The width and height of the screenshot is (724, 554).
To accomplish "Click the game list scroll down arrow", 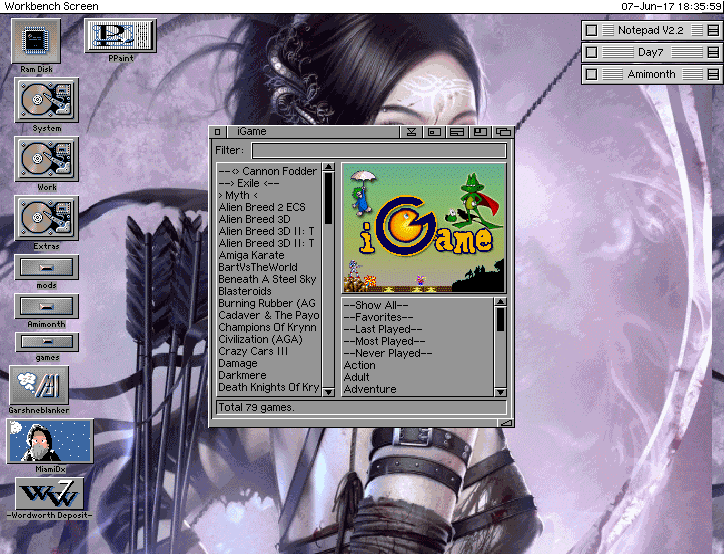I will (328, 392).
